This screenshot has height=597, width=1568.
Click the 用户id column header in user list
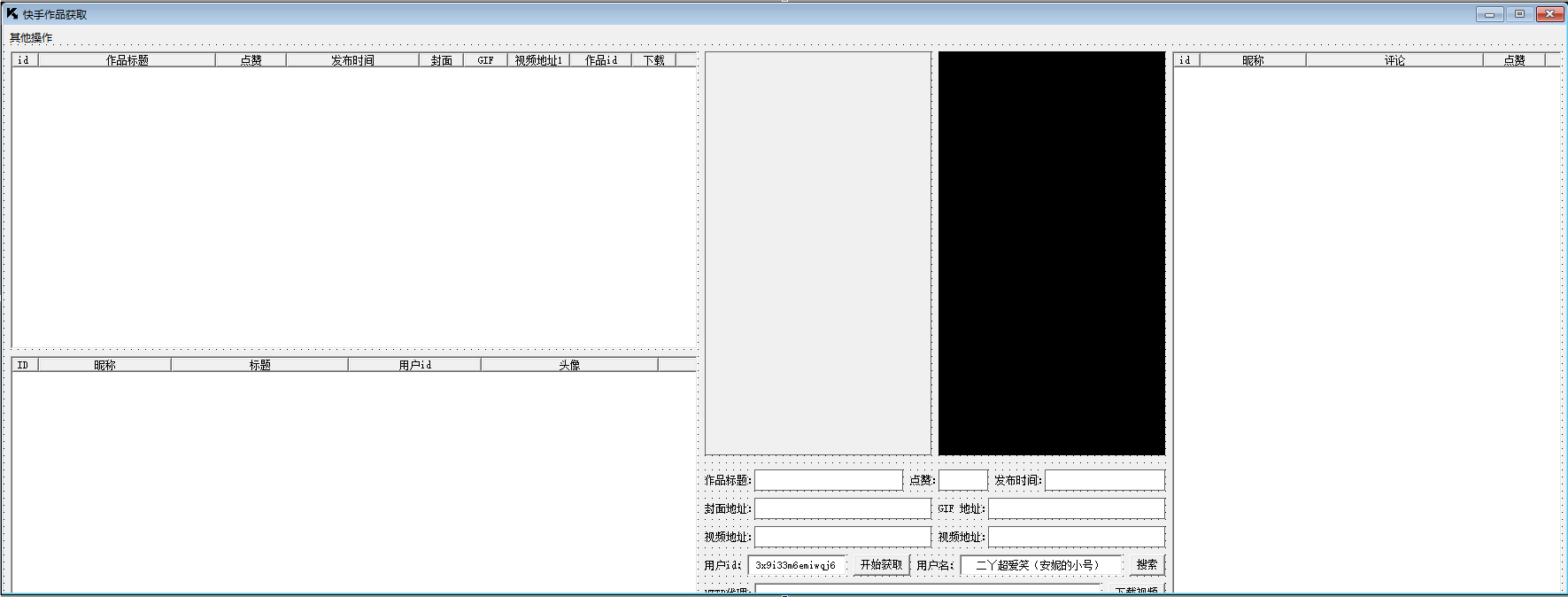tap(414, 365)
